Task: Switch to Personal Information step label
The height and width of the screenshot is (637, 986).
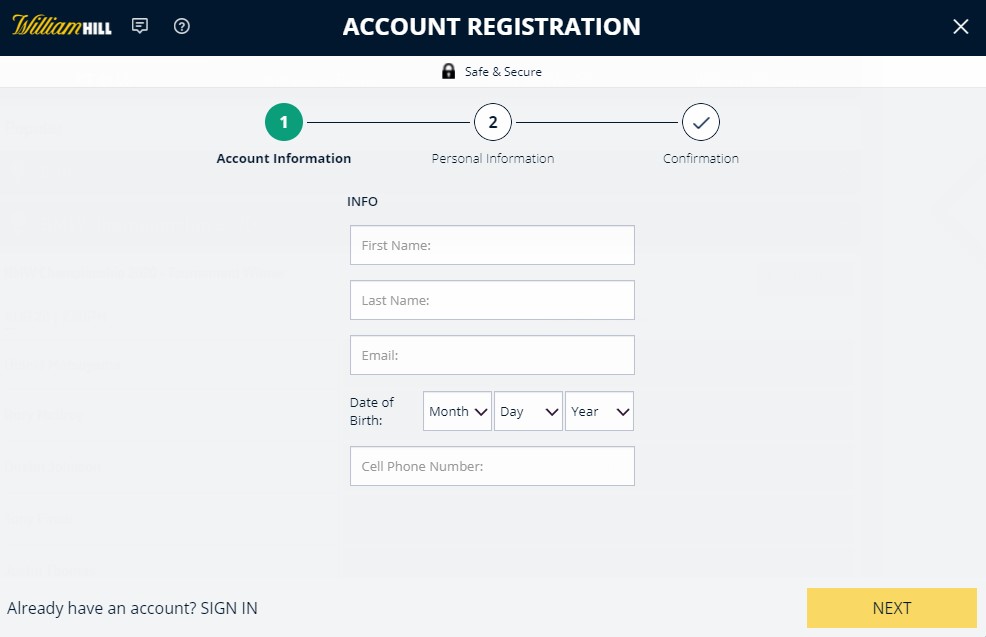Action: pos(492,158)
